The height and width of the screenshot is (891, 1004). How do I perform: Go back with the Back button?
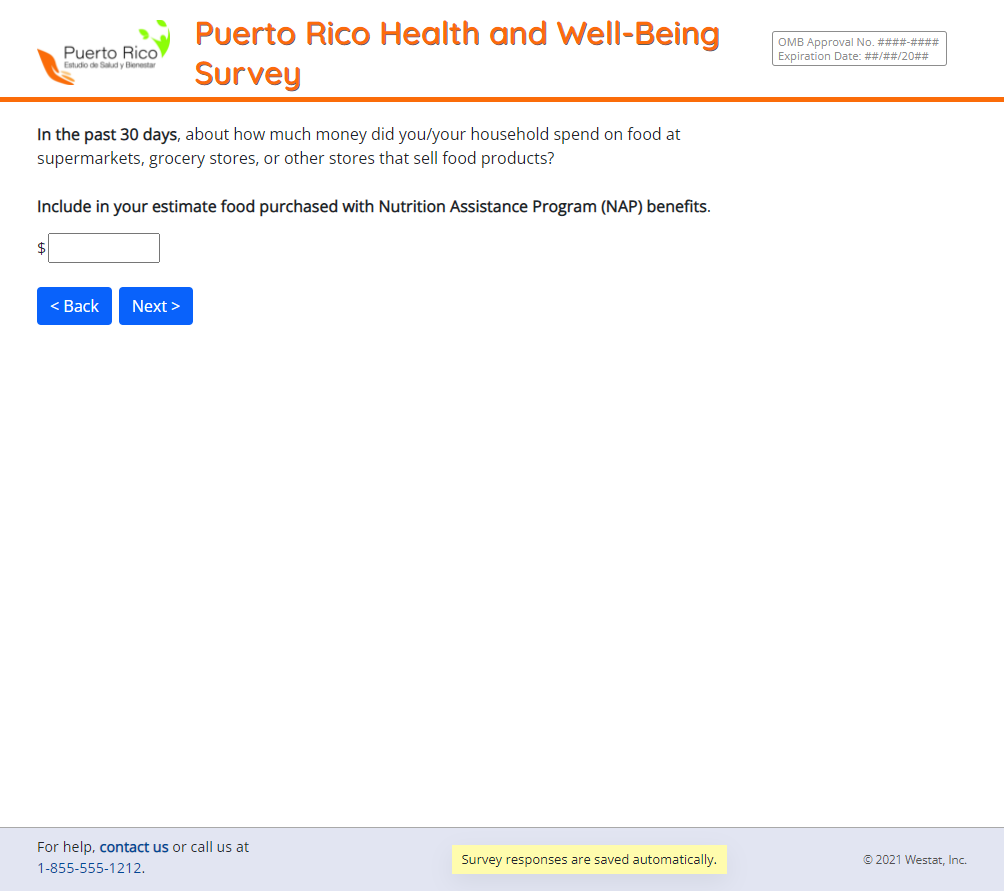pyautogui.click(x=74, y=306)
